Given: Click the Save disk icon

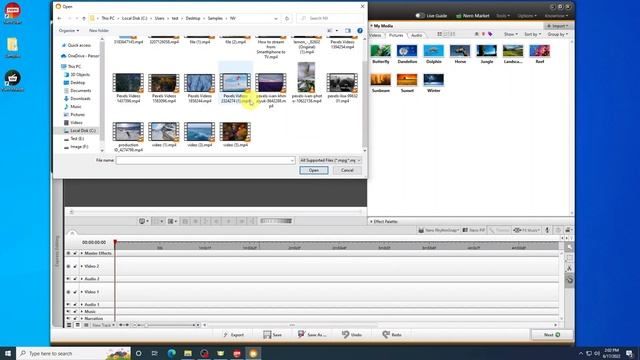Looking at the screenshot, I should click(x=267, y=335).
